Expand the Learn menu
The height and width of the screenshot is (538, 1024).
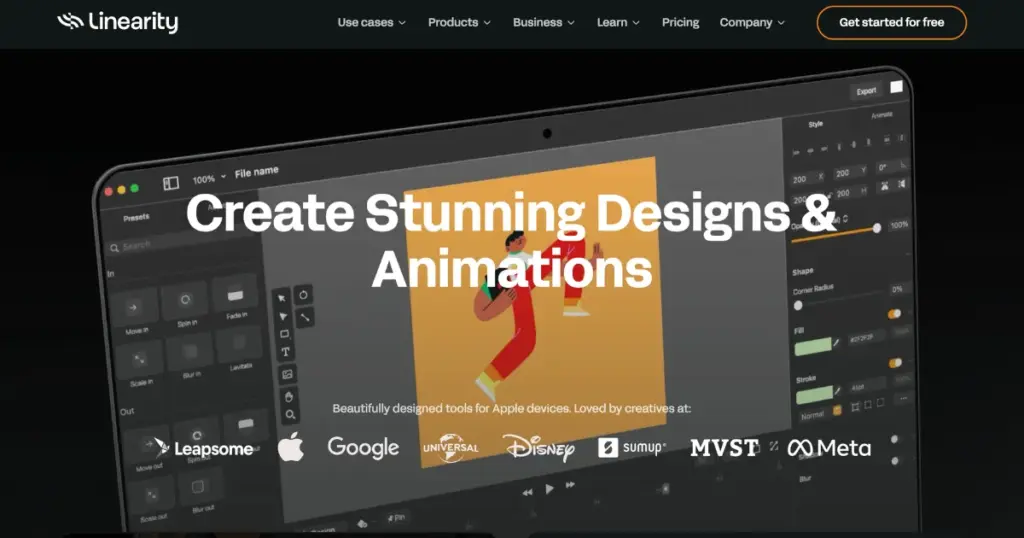coord(618,22)
